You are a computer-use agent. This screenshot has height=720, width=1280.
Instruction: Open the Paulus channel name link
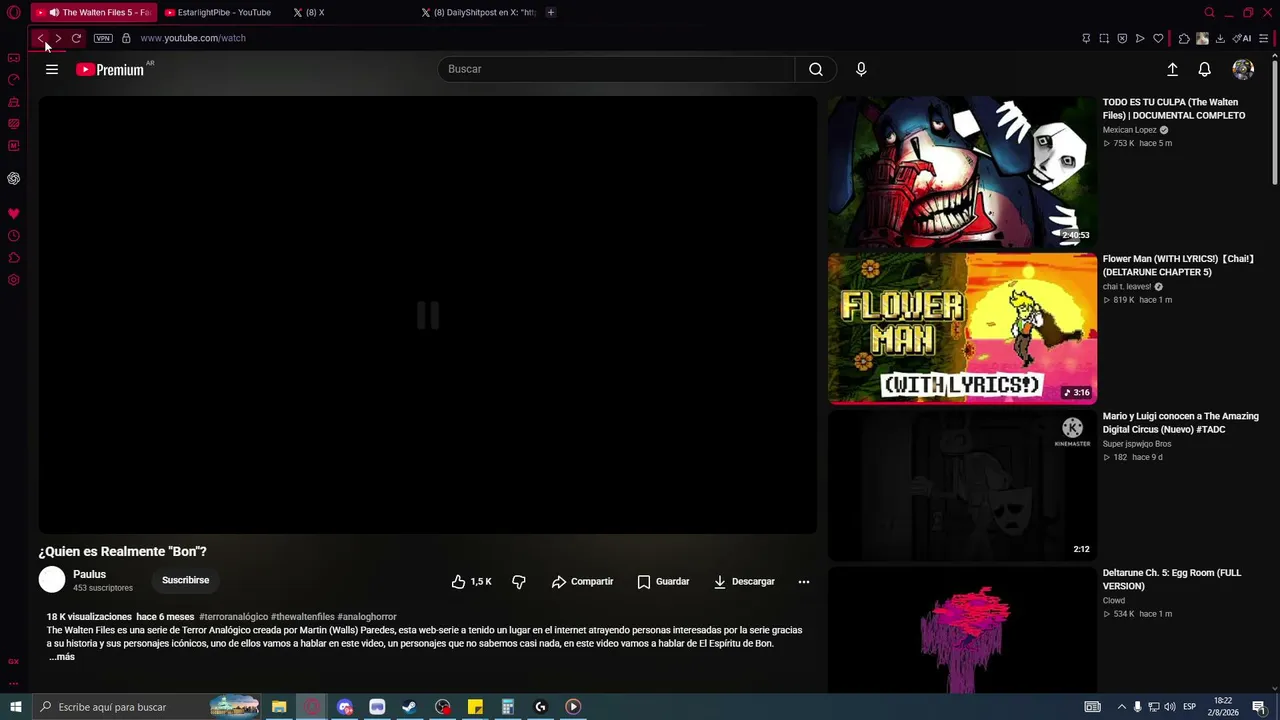(89, 574)
